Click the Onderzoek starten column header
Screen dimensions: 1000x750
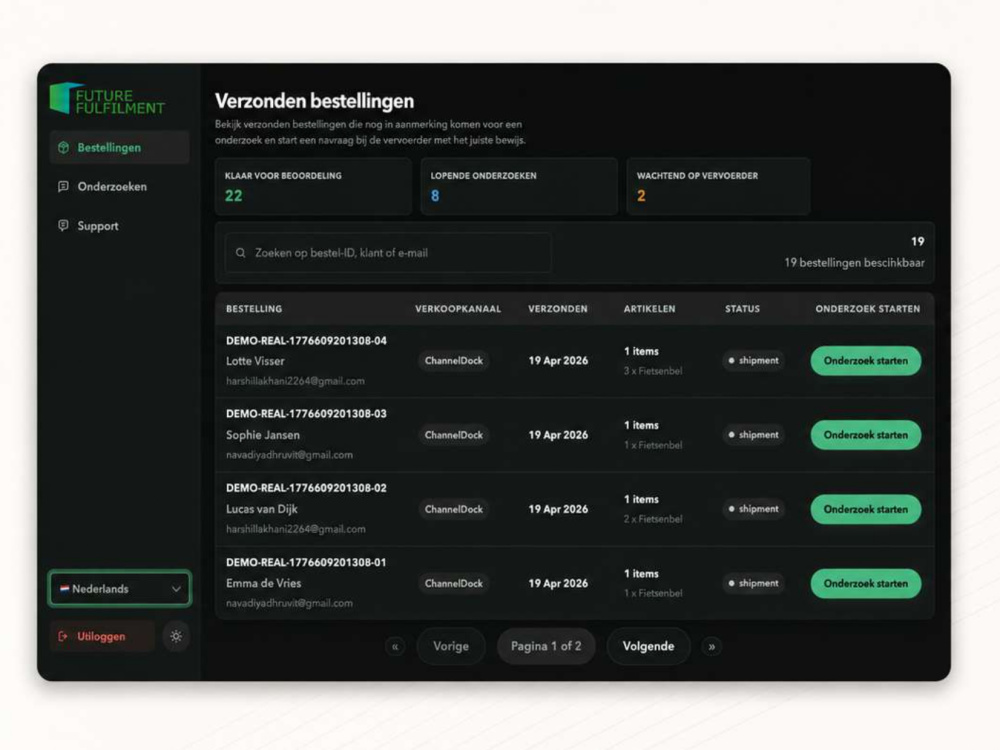click(867, 309)
